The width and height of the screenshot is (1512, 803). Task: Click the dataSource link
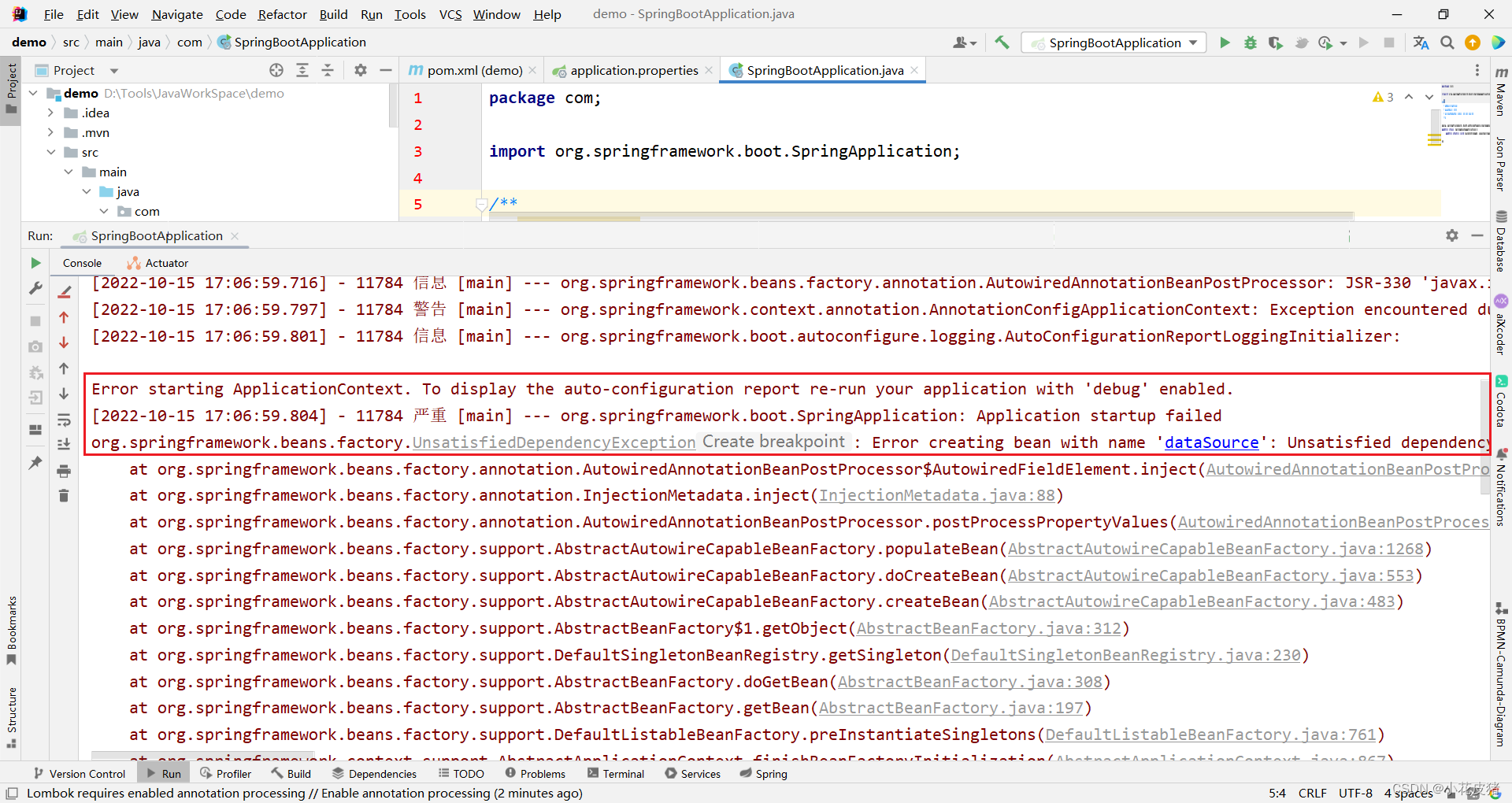click(x=1211, y=442)
